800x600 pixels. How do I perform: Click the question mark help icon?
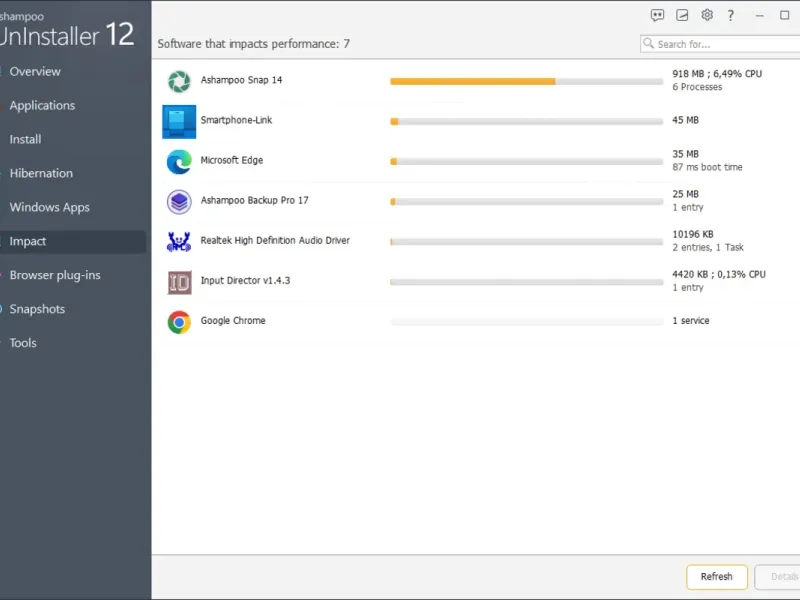pos(731,15)
